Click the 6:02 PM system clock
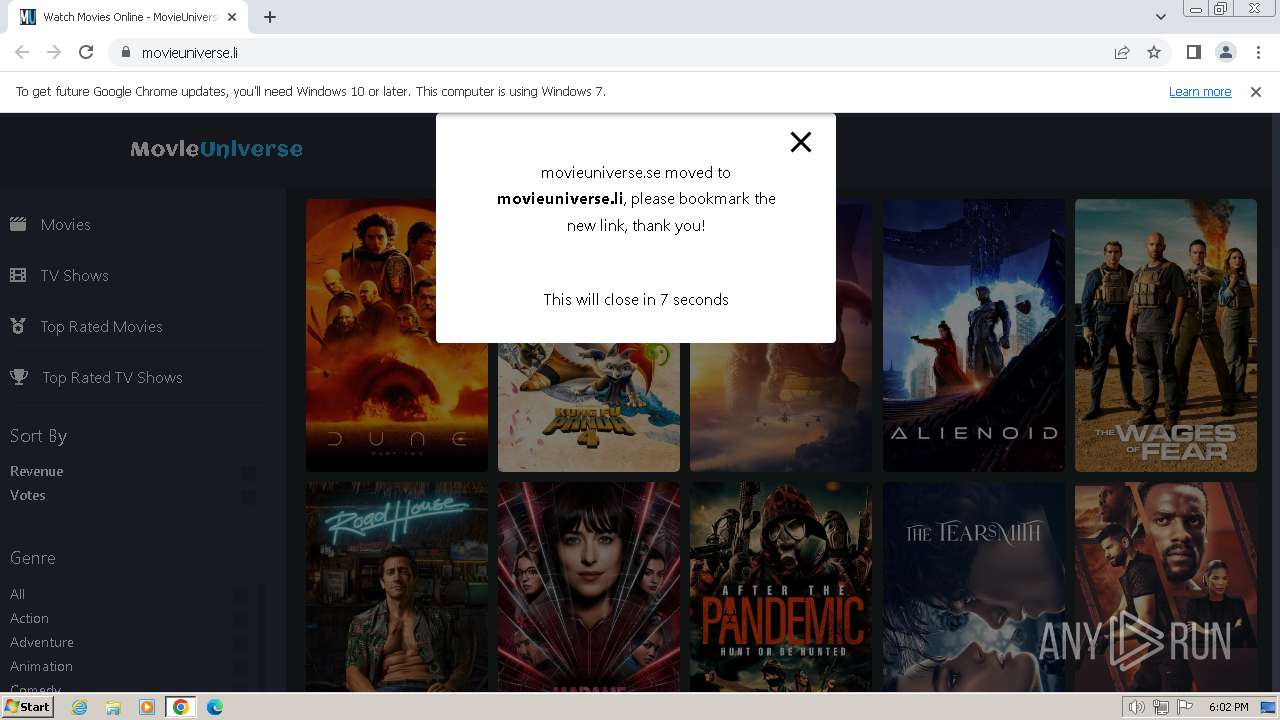The height and width of the screenshot is (720, 1280). pyautogui.click(x=1228, y=707)
